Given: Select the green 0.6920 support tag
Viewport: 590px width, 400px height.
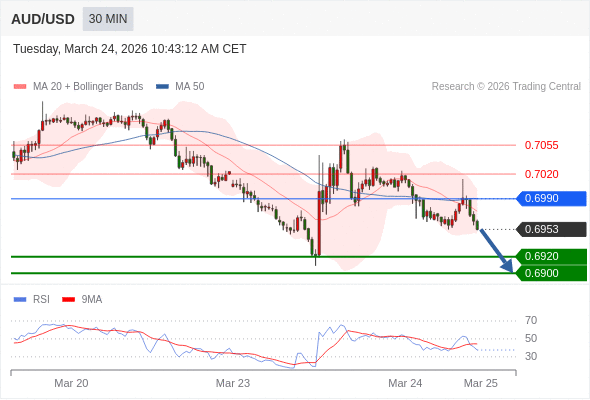Looking at the screenshot, I should (x=551, y=257).
